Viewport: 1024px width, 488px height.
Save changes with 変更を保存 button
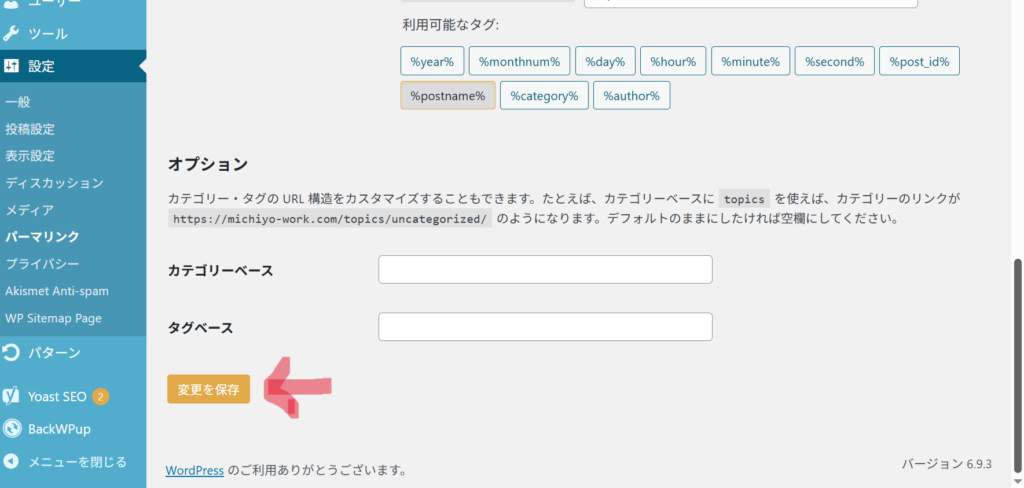click(x=208, y=389)
